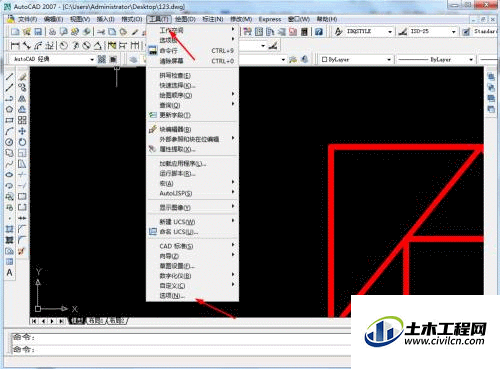Select the Polygon draw tool
This screenshot has height=369, width=500.
tap(9, 109)
